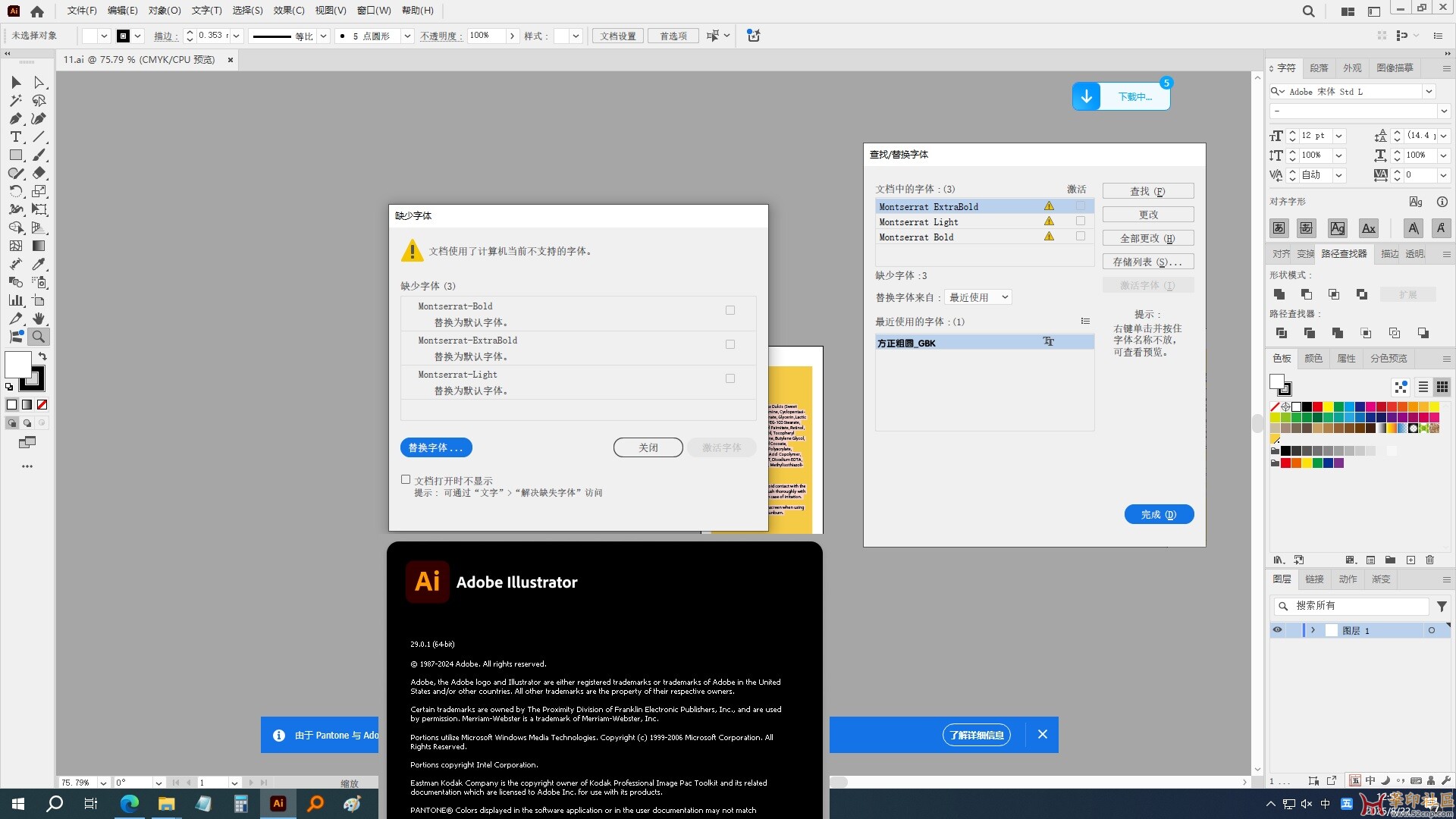Click the Home icon in top bar
Image resolution: width=1456 pixels, height=819 pixels.
37,11
